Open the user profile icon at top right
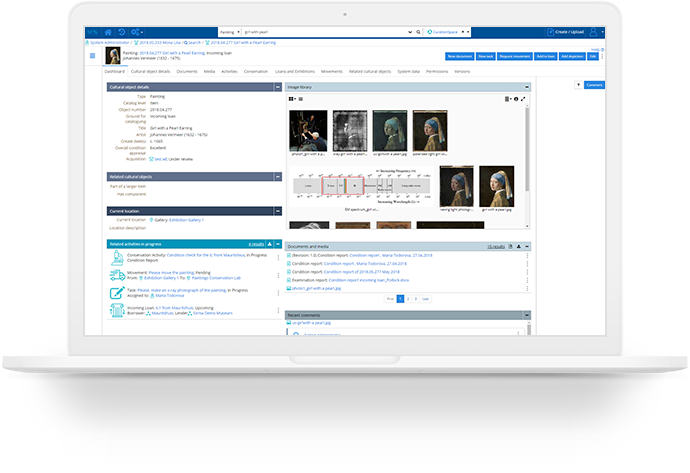 coord(593,32)
